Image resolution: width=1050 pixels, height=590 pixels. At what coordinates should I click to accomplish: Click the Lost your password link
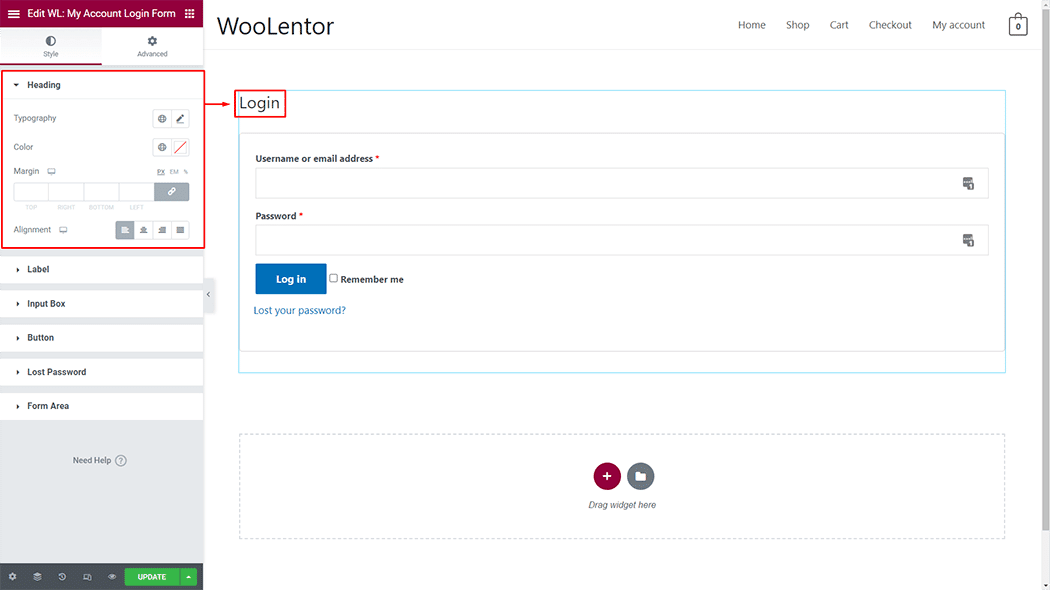[x=300, y=310]
